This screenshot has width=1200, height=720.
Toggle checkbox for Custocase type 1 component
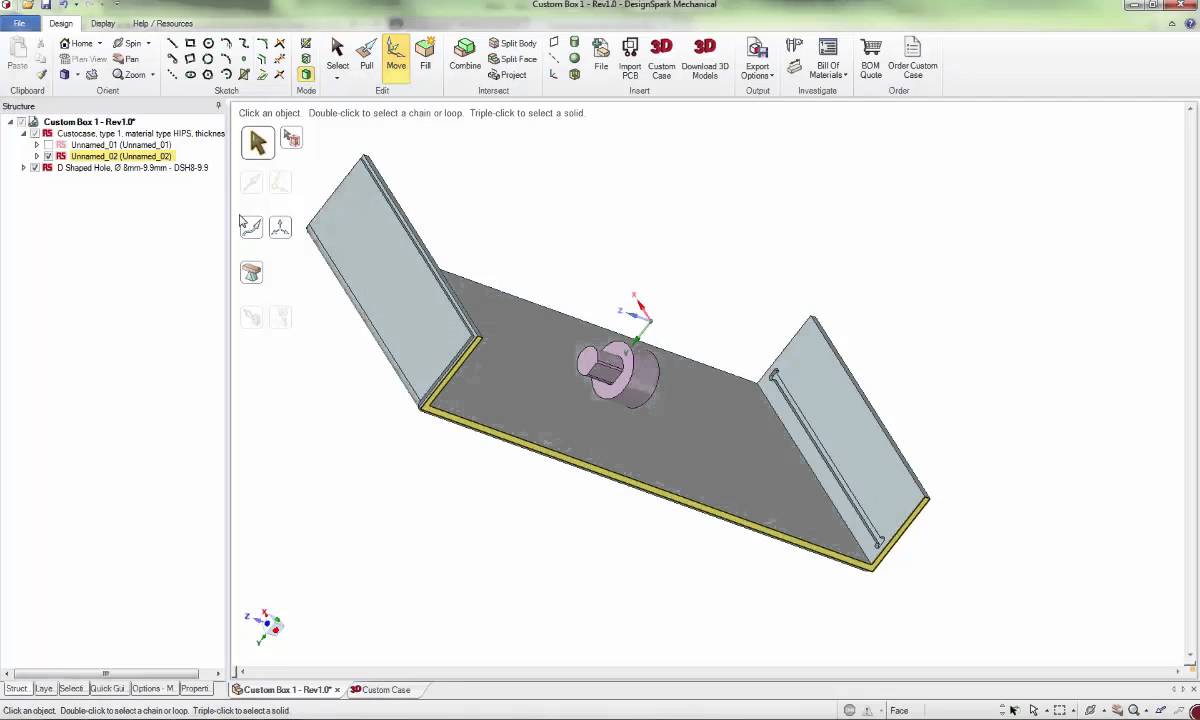coord(35,133)
